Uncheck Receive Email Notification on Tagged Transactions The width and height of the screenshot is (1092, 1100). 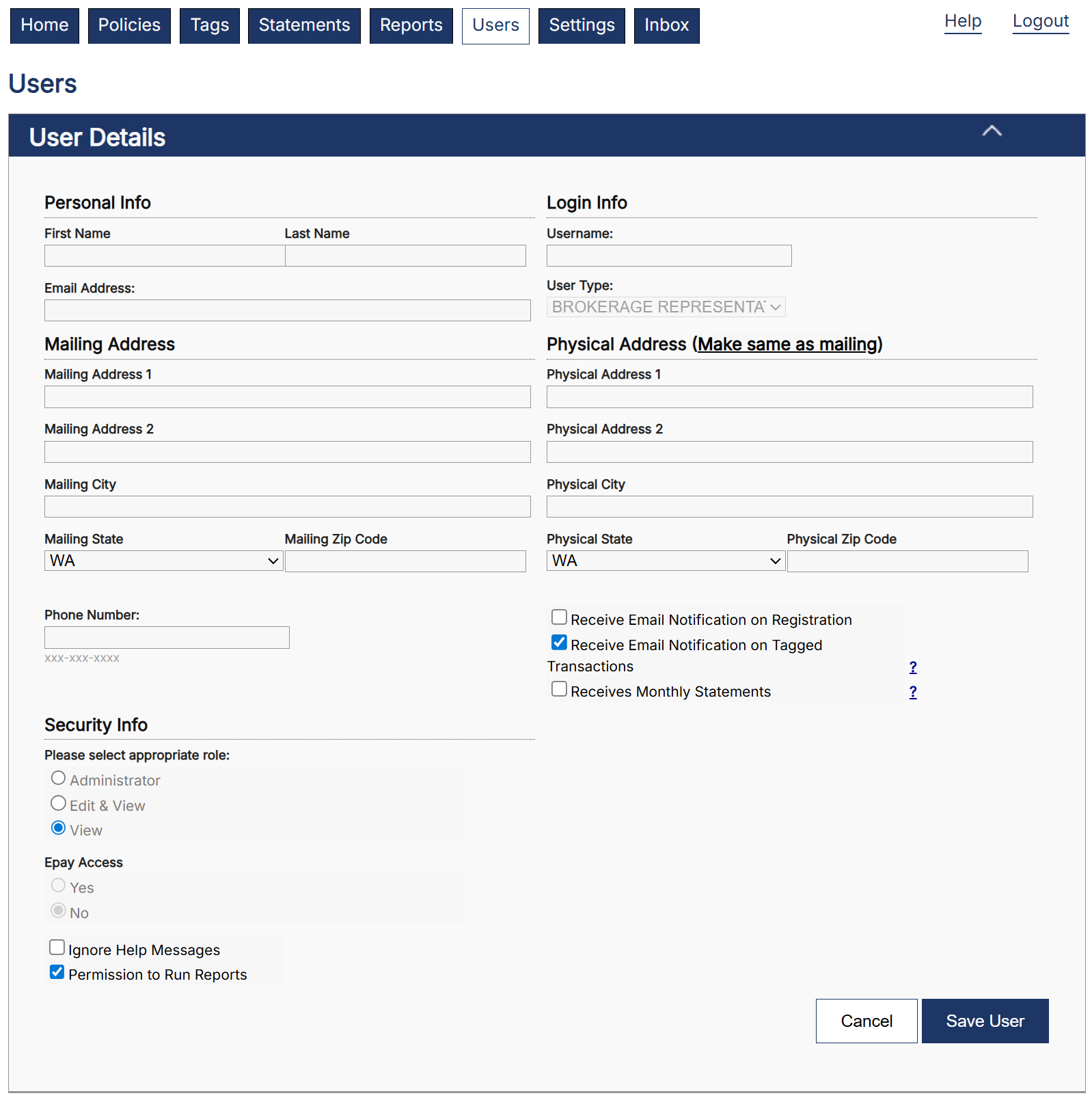coord(559,643)
